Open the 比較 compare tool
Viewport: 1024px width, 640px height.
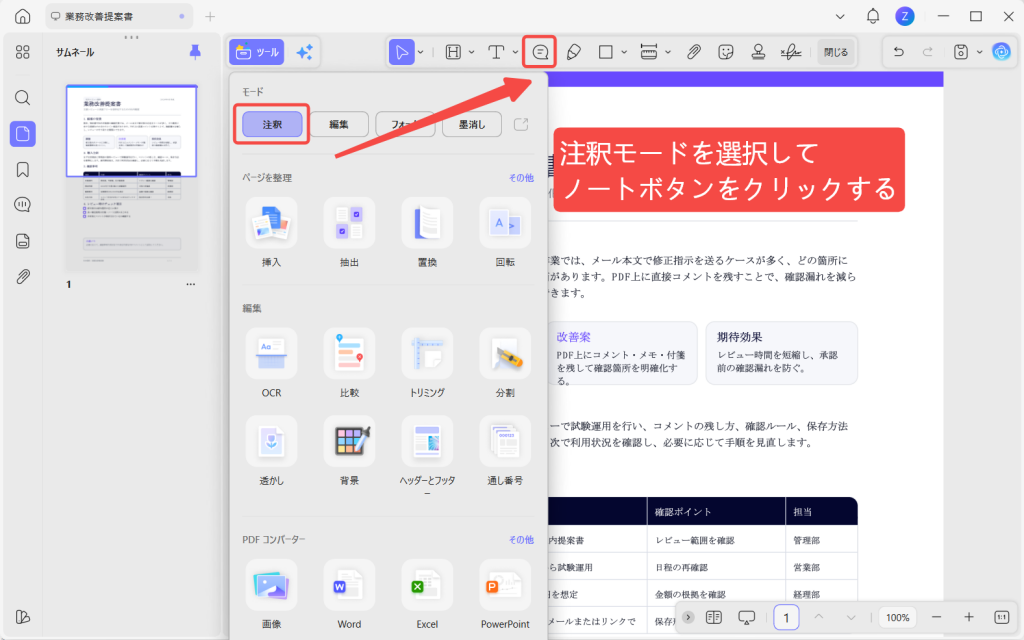349,364
